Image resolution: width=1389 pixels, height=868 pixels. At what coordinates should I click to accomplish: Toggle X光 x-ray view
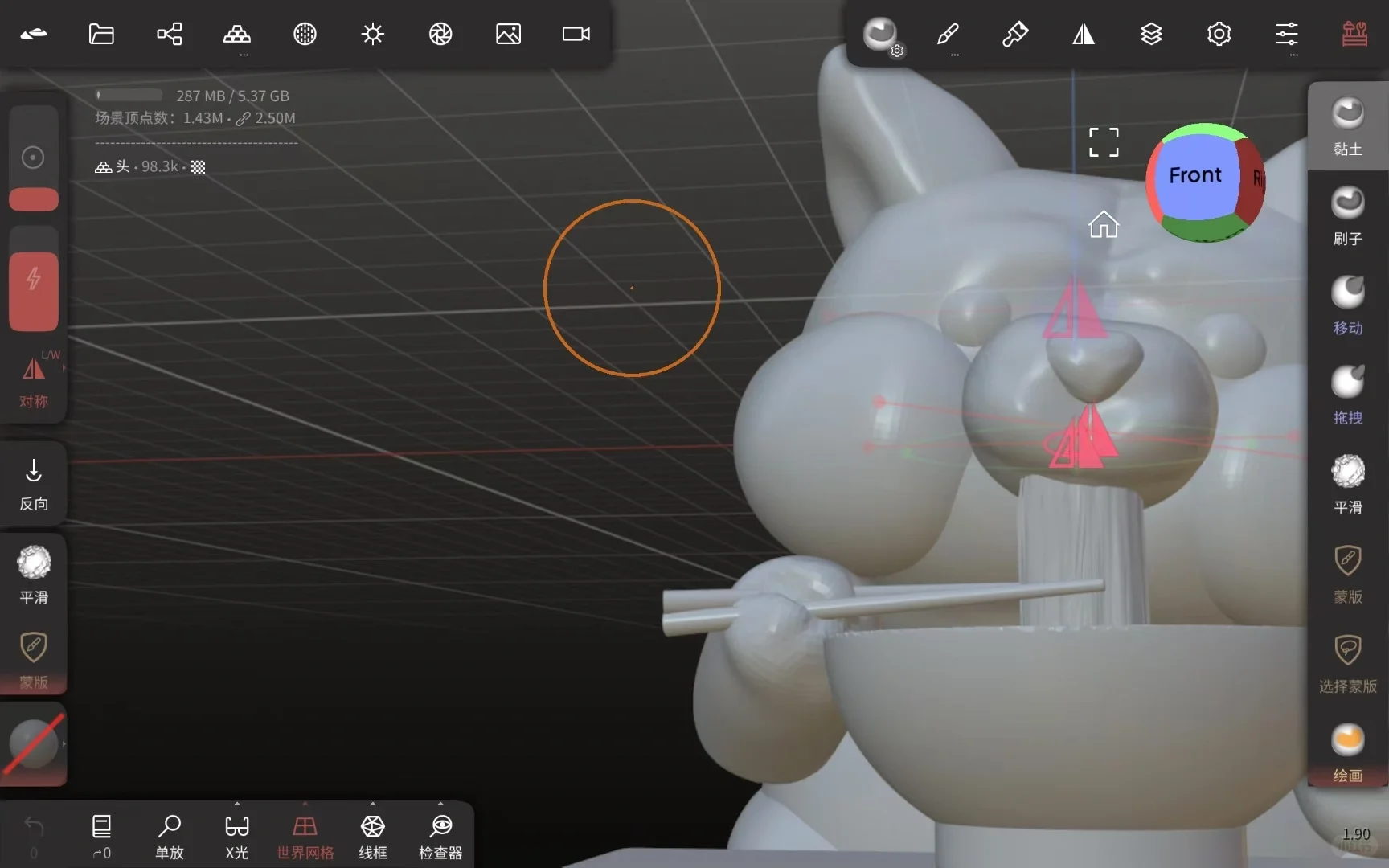pos(237,836)
